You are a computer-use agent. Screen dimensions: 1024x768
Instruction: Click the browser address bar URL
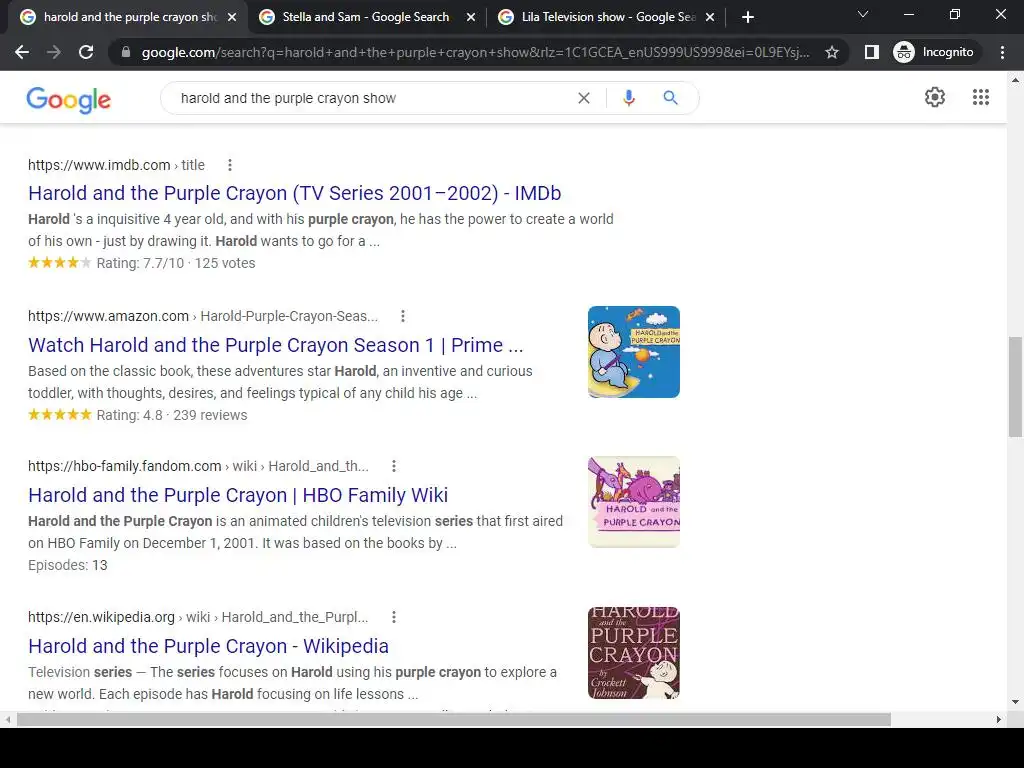tap(475, 52)
